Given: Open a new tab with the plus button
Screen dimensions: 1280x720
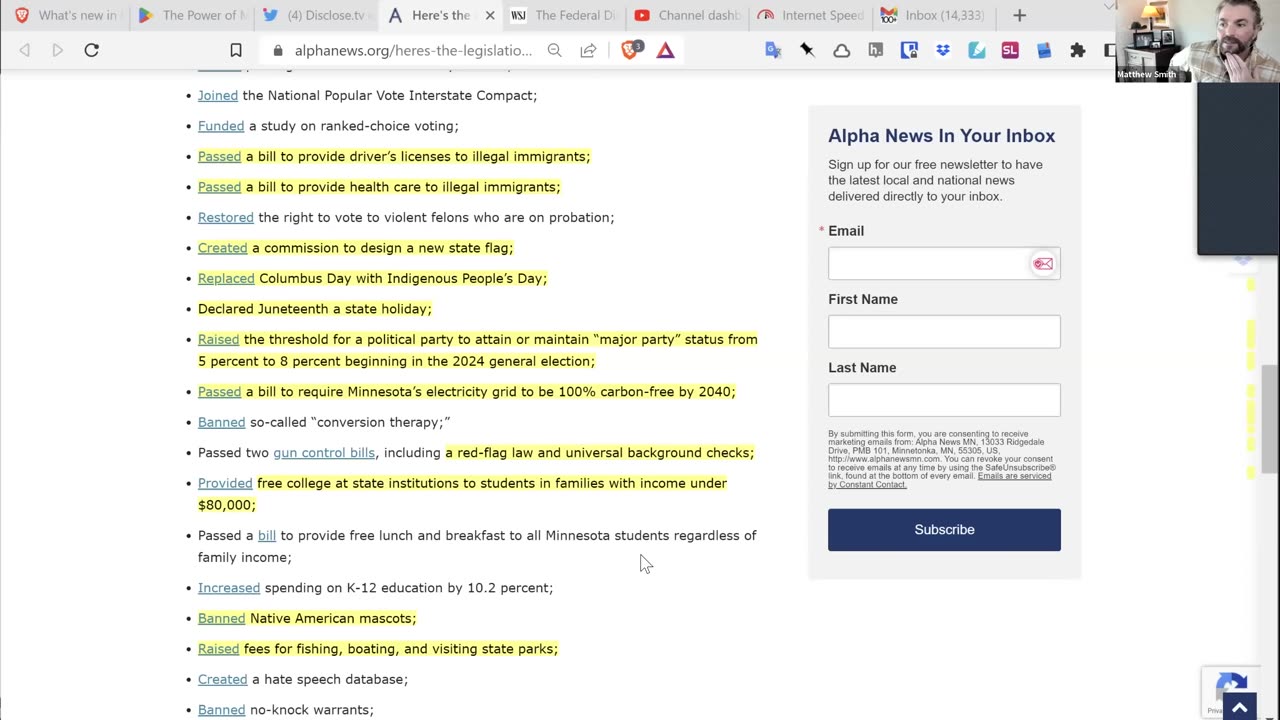Looking at the screenshot, I should pos(1019,15).
